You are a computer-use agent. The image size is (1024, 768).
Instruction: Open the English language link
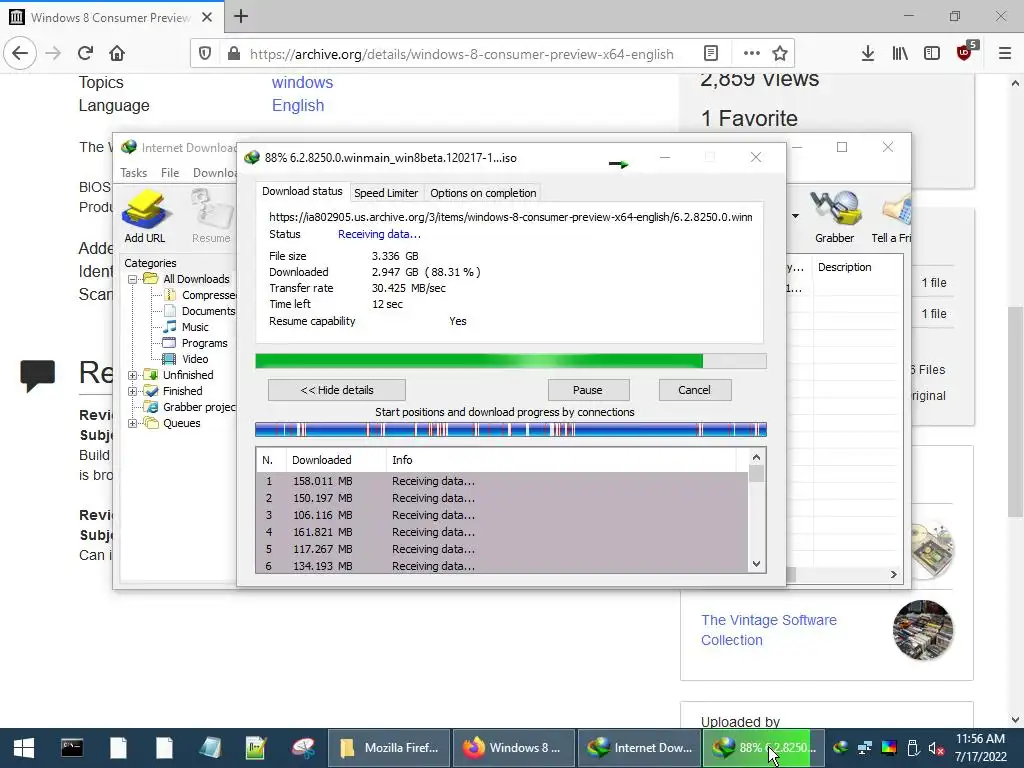click(x=298, y=105)
